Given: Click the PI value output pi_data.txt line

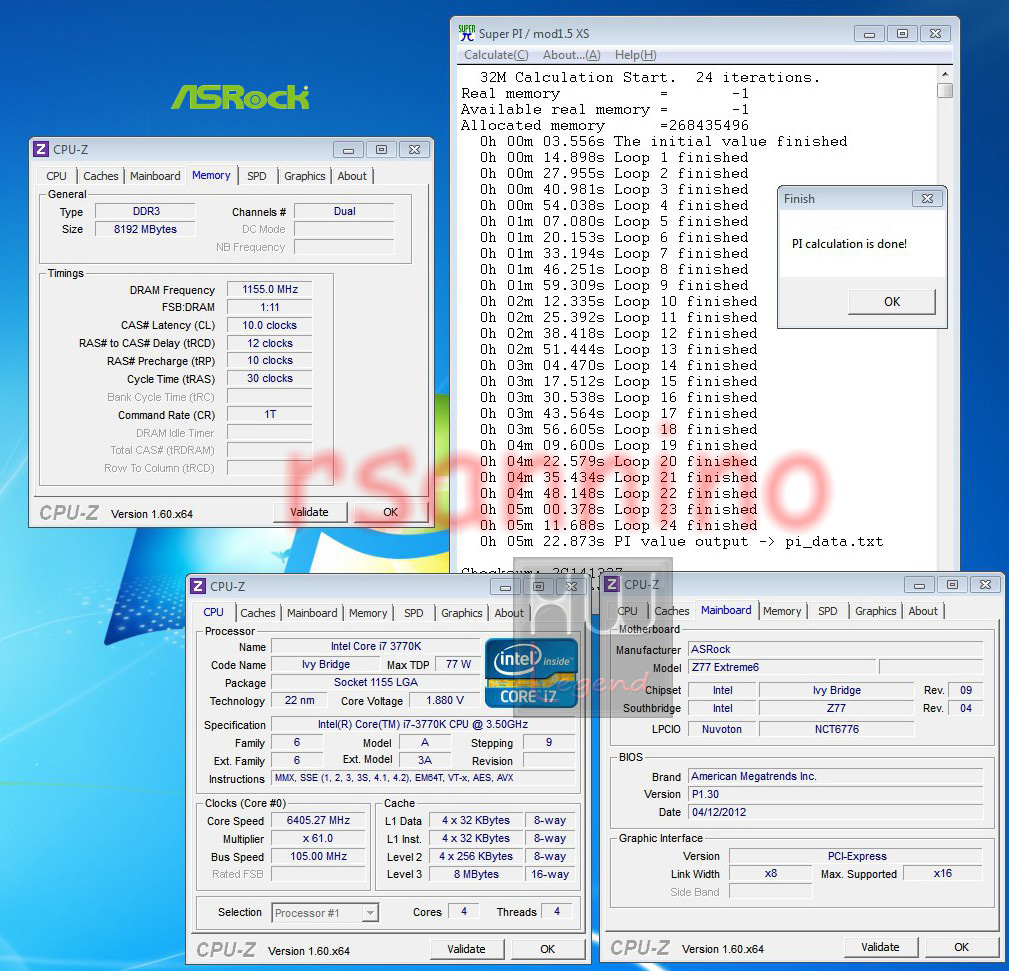Looking at the screenshot, I should 681,542.
